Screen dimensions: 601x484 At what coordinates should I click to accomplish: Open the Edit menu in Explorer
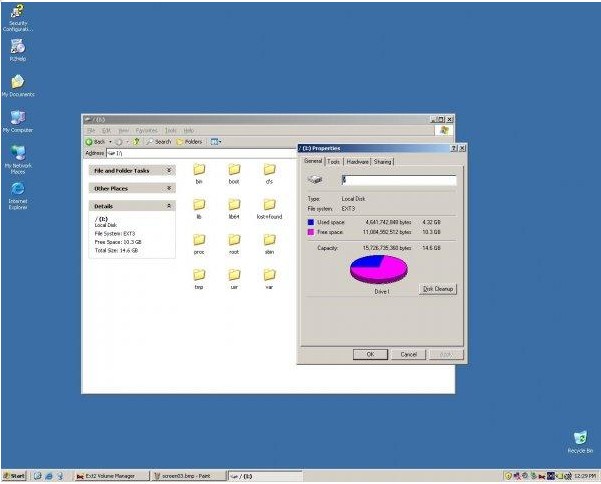pyautogui.click(x=106, y=131)
